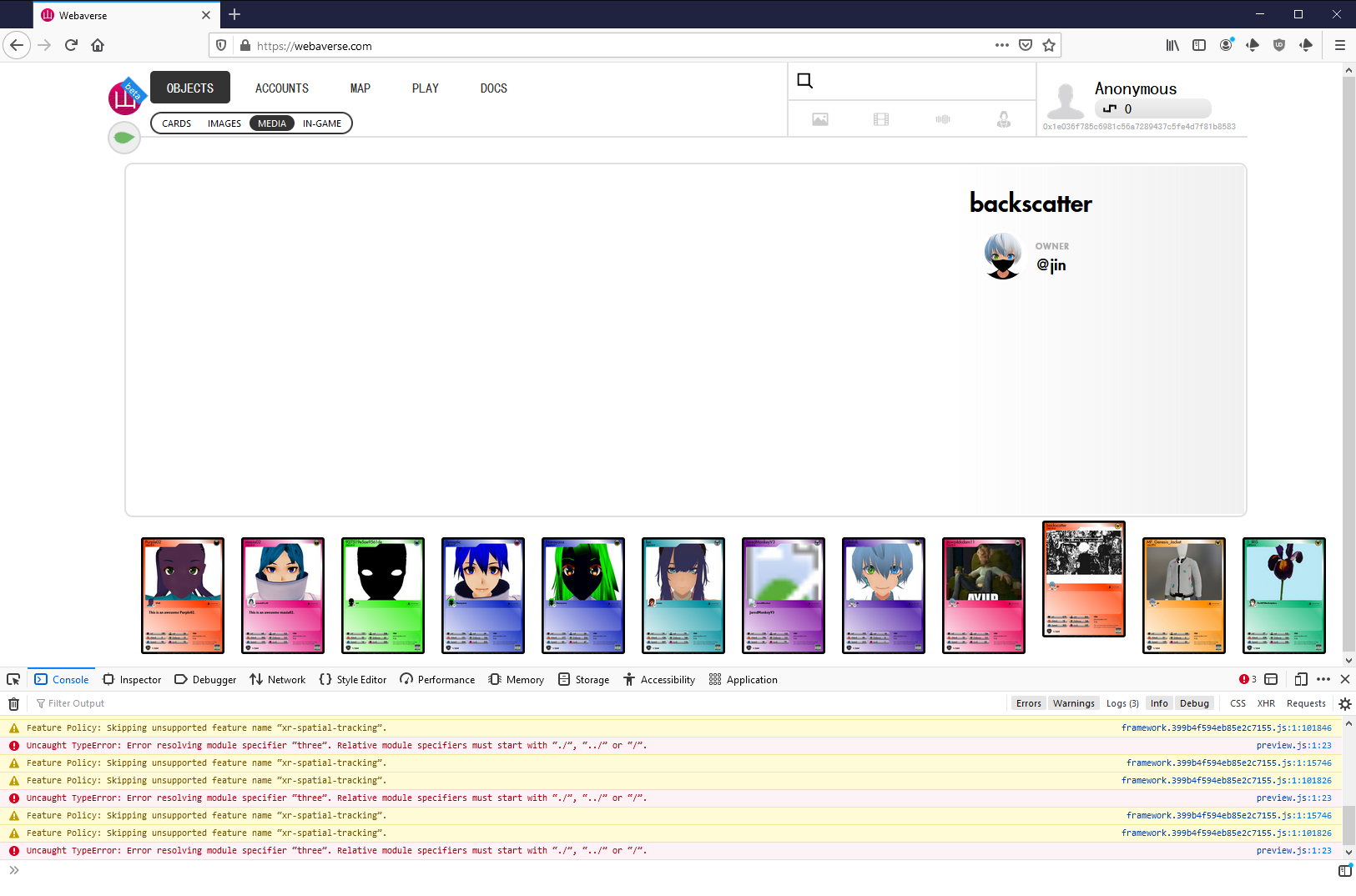The image size is (1356, 896).
Task: Select the audio waveform media filter icon
Action: pyautogui.click(x=943, y=118)
